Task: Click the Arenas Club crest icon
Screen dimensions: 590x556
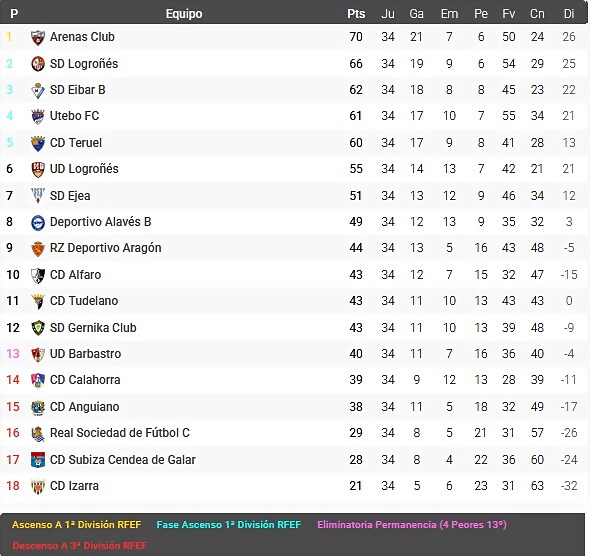Action: coord(38,38)
